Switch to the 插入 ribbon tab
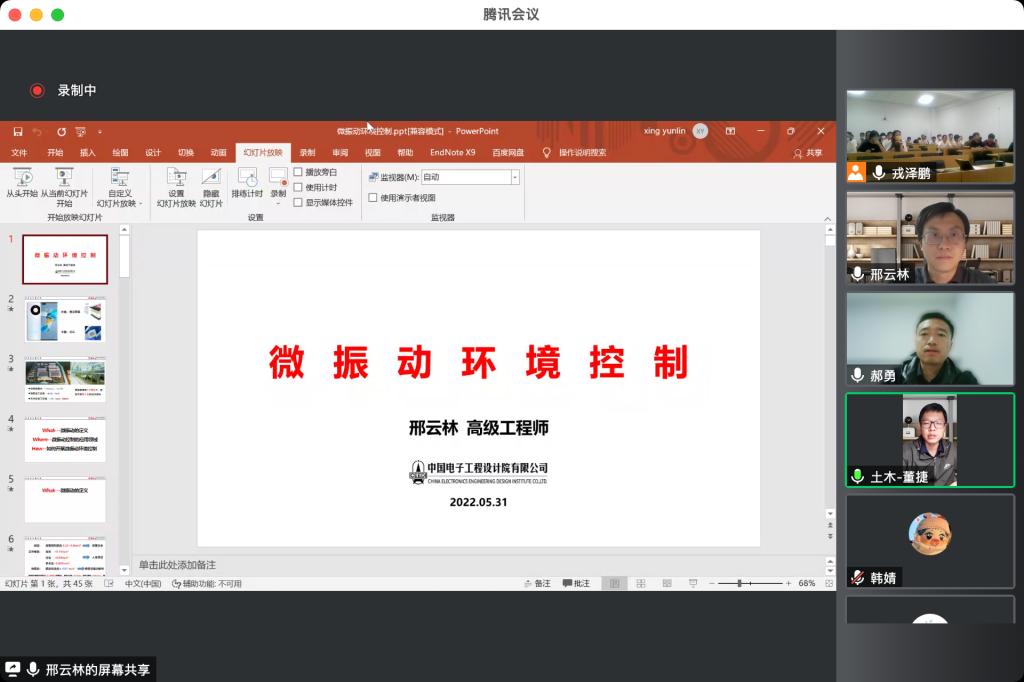1024x682 pixels. point(88,153)
